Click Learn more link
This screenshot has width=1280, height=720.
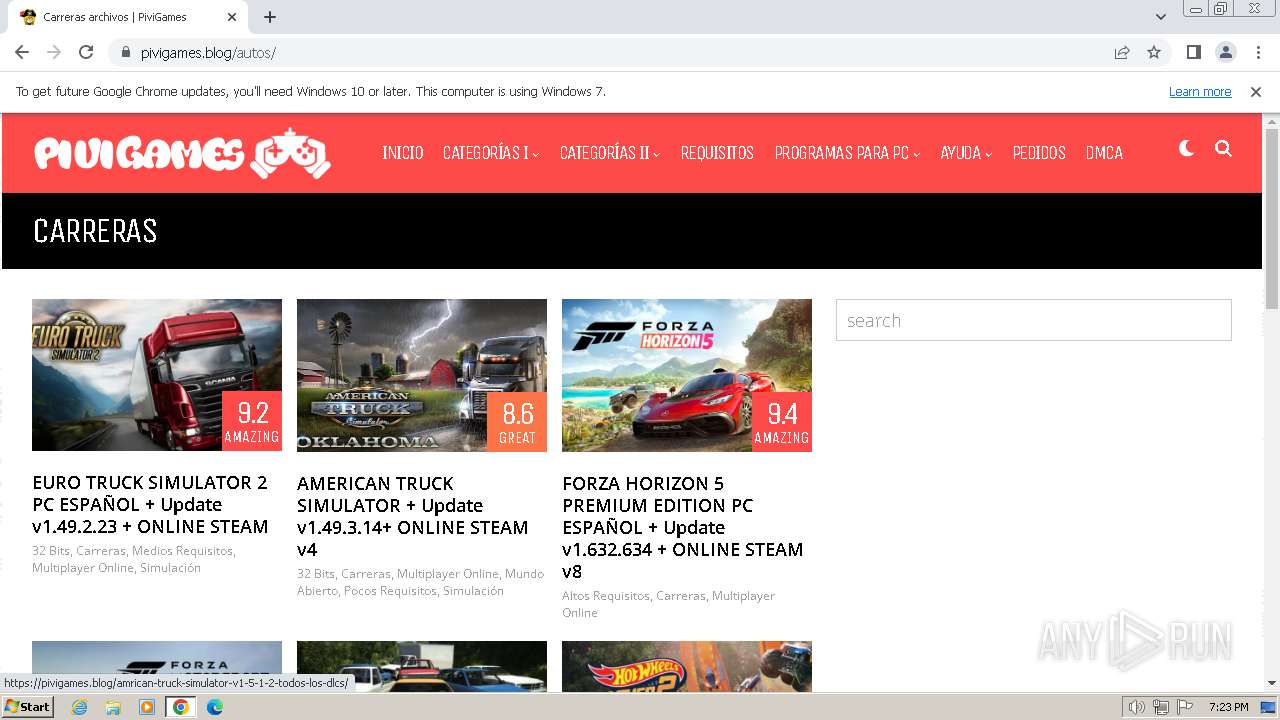point(1200,92)
